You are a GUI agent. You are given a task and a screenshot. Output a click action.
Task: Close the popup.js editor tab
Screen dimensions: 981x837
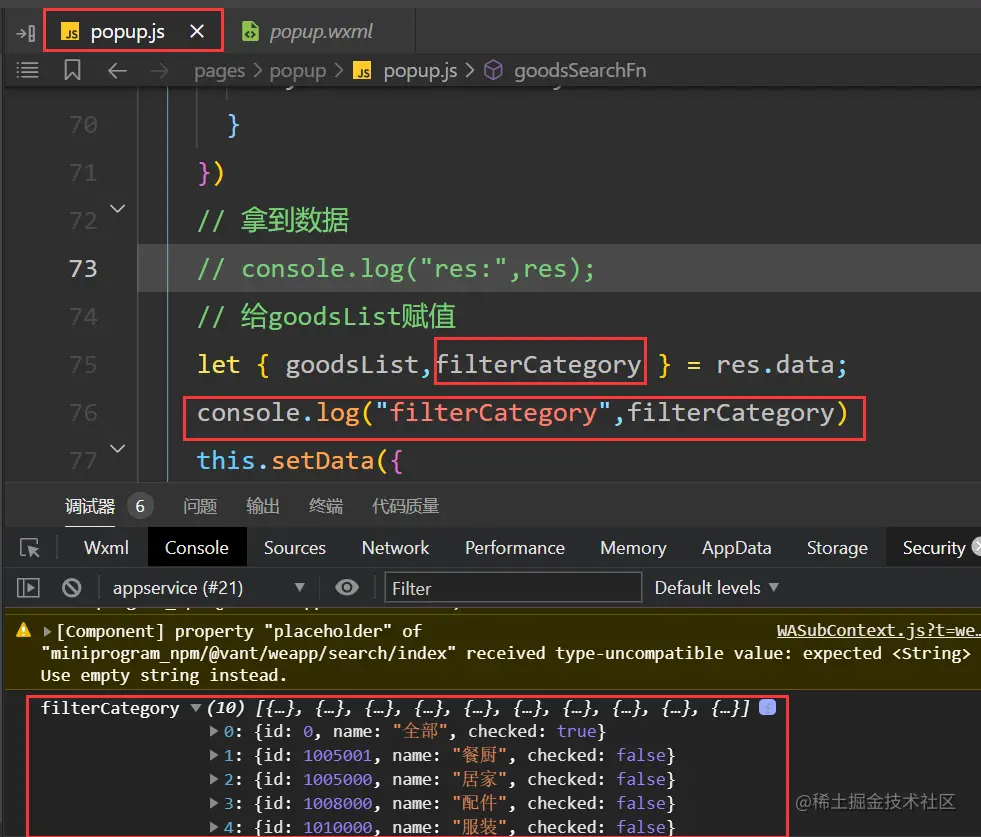[197, 31]
